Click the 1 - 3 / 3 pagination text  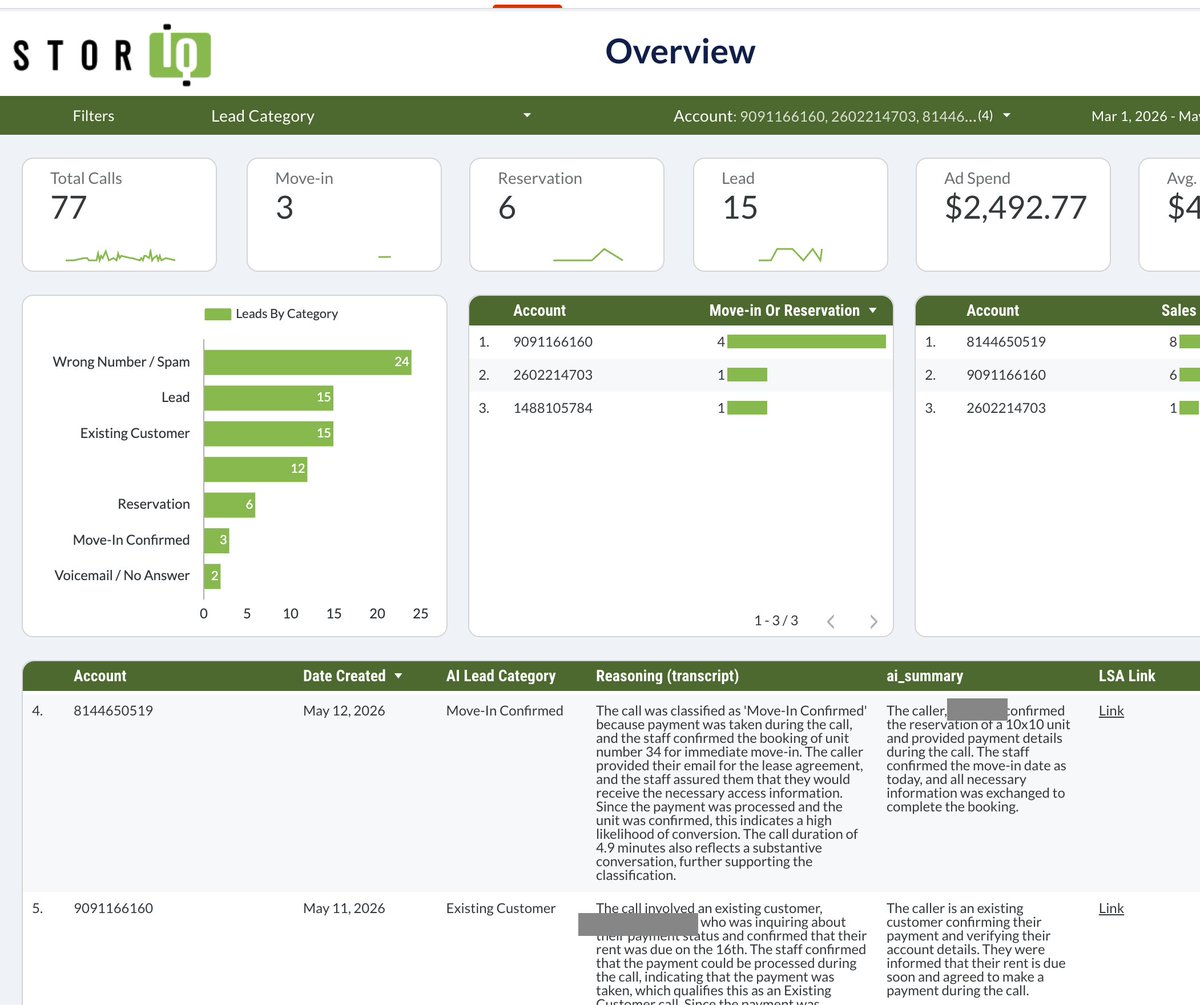point(776,621)
